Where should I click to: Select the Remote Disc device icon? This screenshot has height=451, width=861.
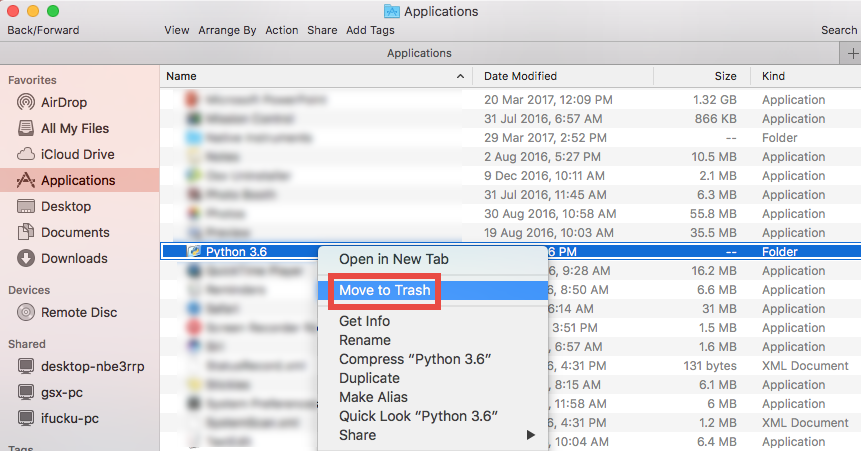tap(26, 312)
